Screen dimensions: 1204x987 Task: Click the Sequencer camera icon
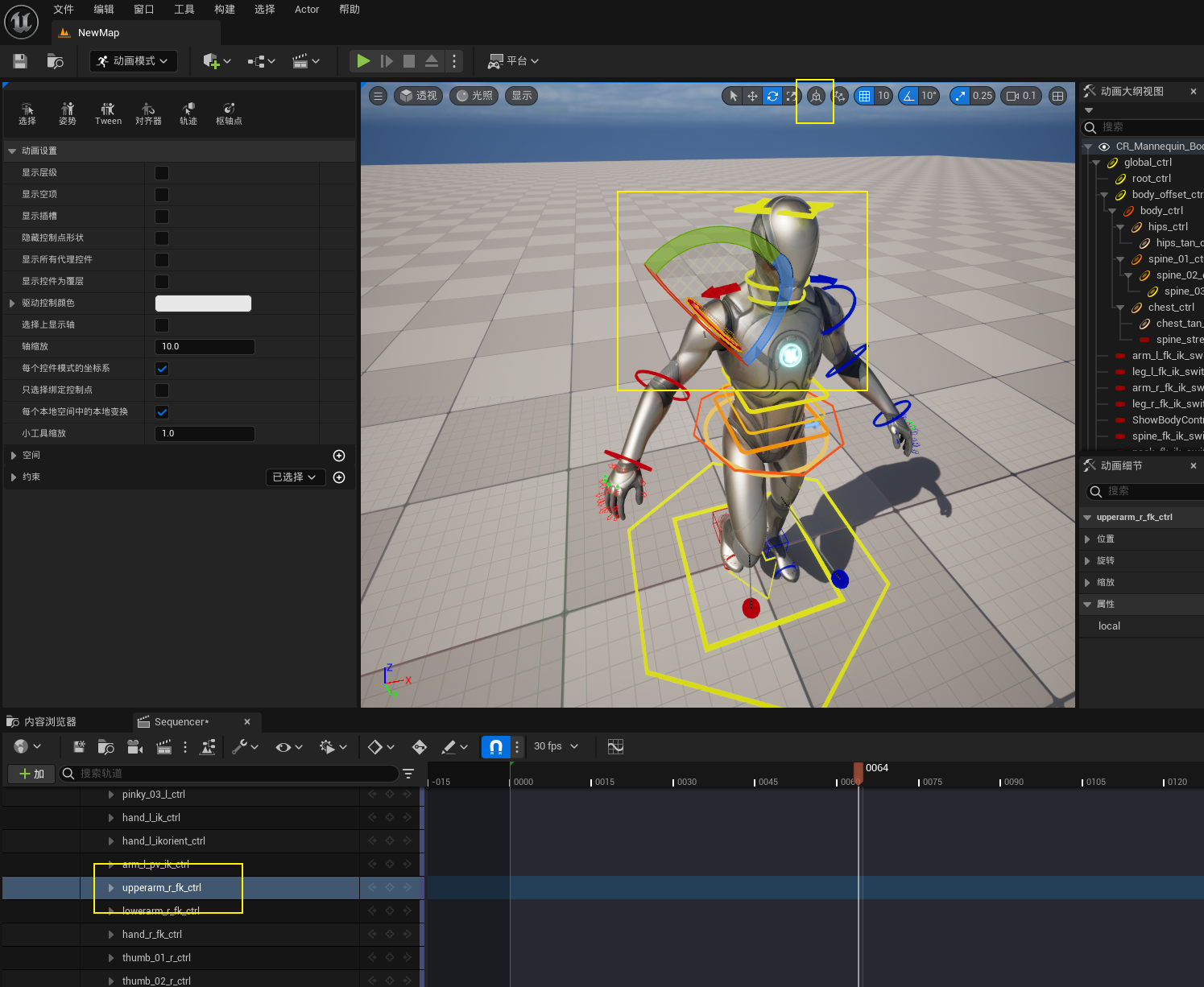tap(134, 747)
